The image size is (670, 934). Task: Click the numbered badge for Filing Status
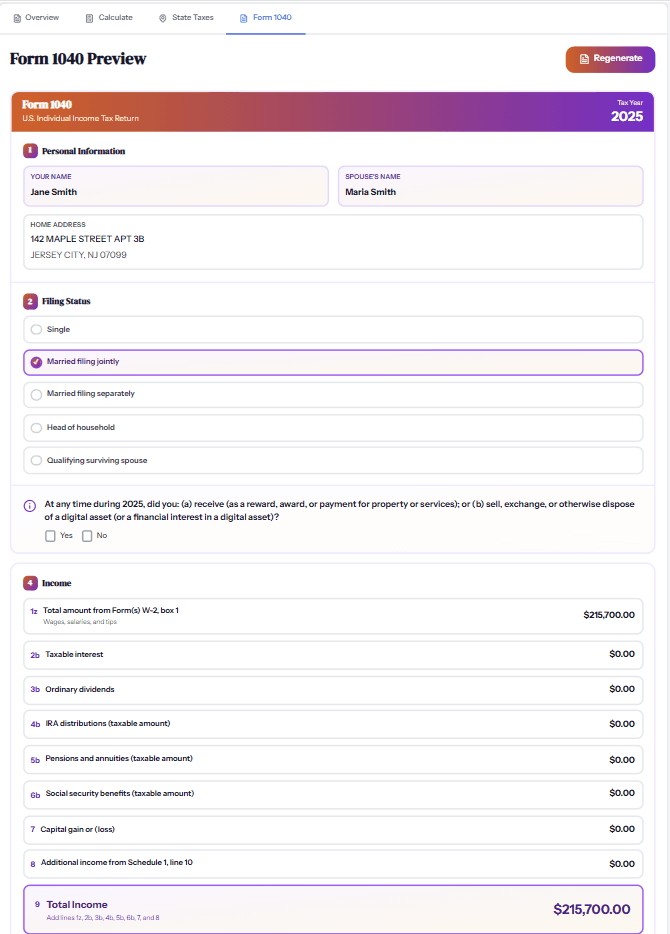tap(28, 301)
